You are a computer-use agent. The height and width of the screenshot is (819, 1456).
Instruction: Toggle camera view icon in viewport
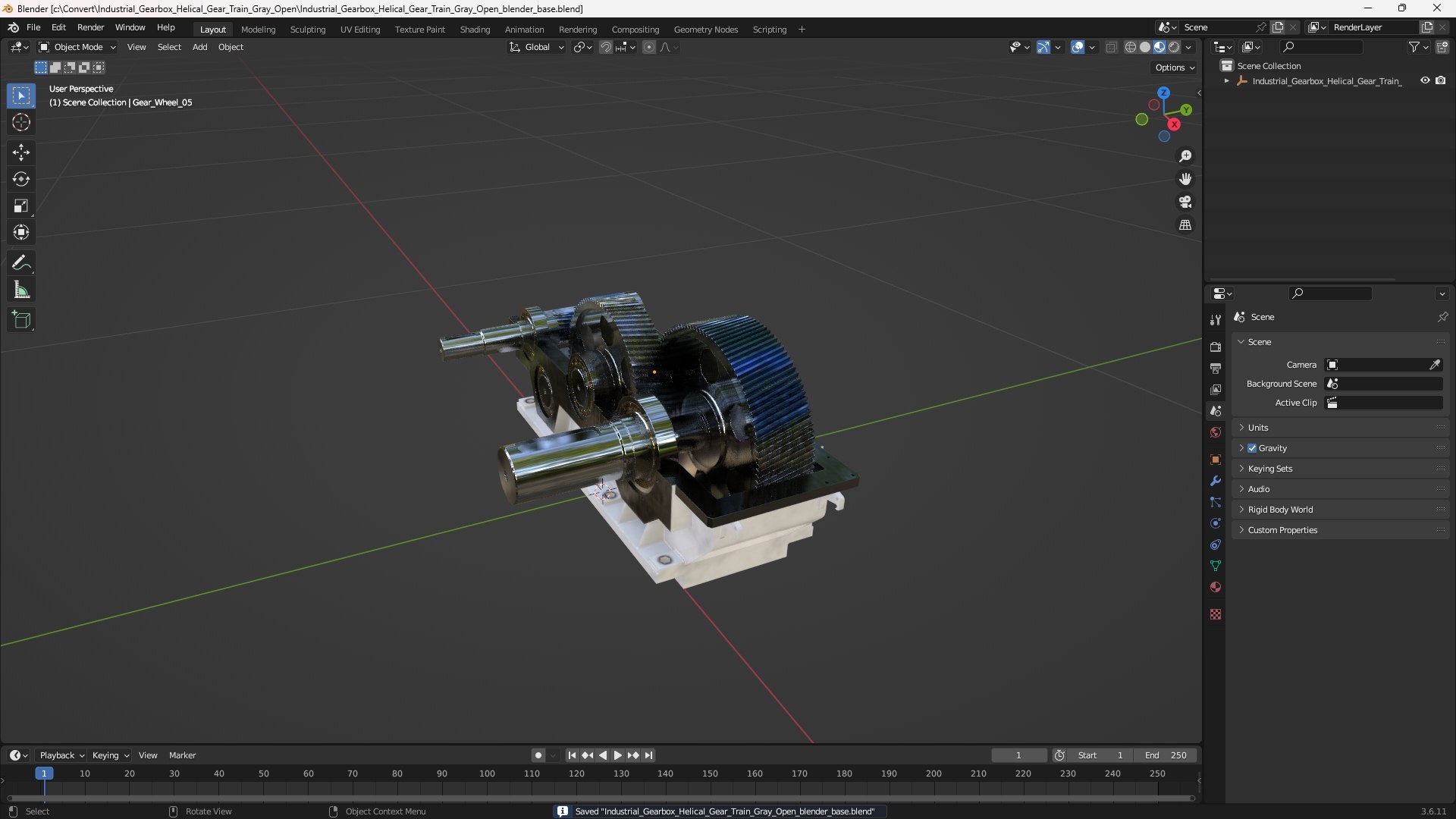(x=1185, y=202)
